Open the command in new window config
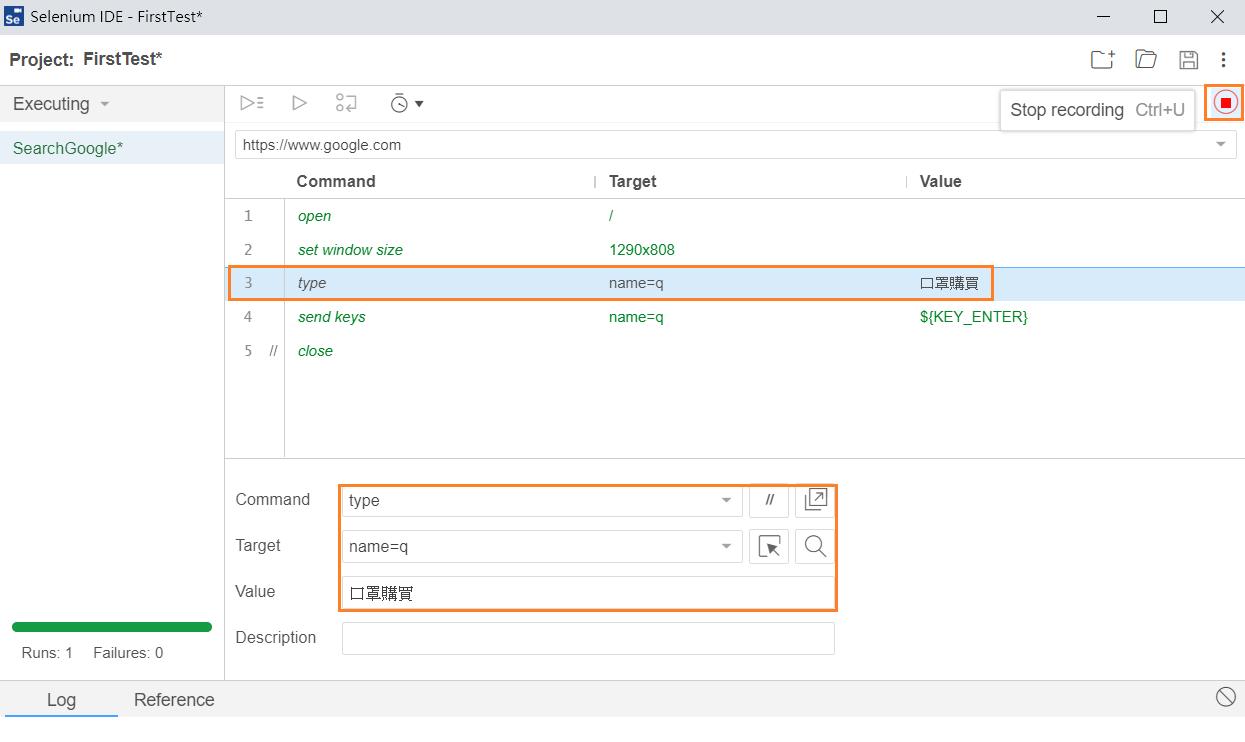The width and height of the screenshot is (1245, 742). pyautogui.click(x=815, y=500)
